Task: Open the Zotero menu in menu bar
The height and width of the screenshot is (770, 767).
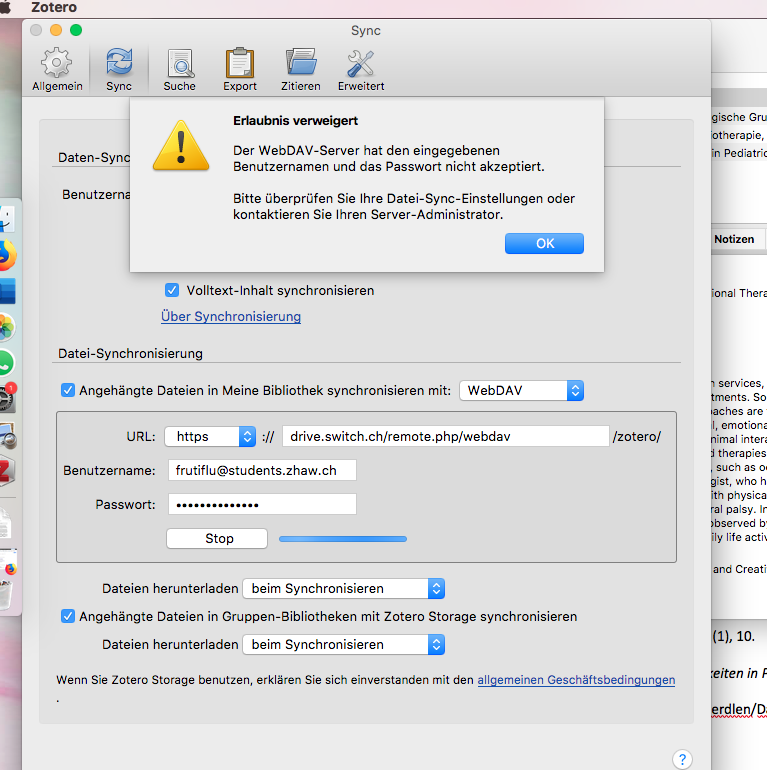Action: (54, 7)
